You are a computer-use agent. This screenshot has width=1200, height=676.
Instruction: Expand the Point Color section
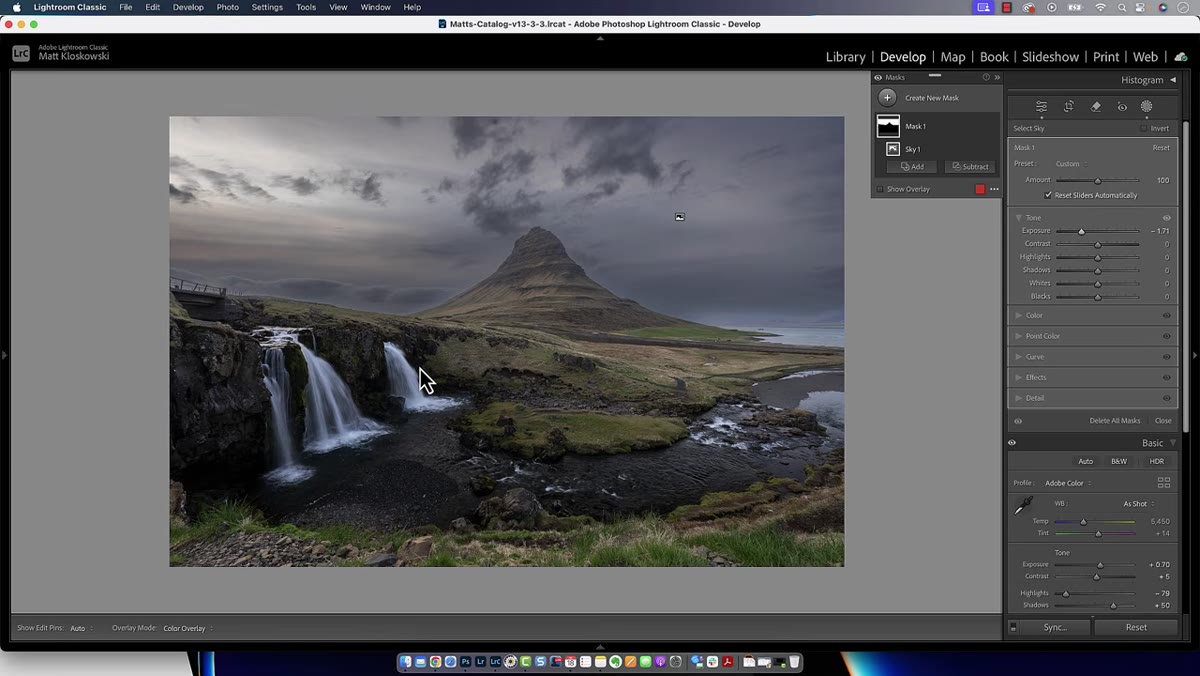(1042, 336)
